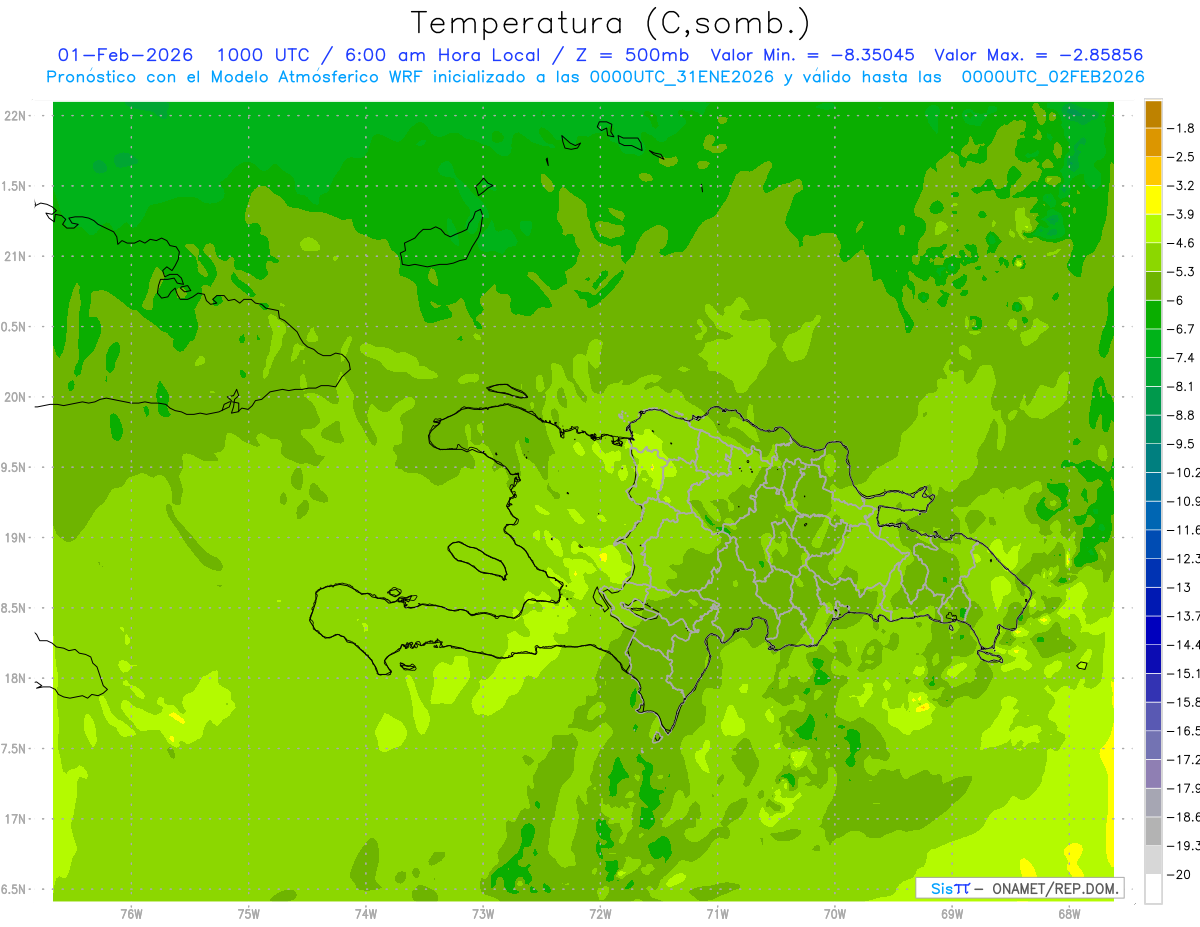Click the 73W longitude axis label
The height and width of the screenshot is (927, 1200).
[483, 913]
